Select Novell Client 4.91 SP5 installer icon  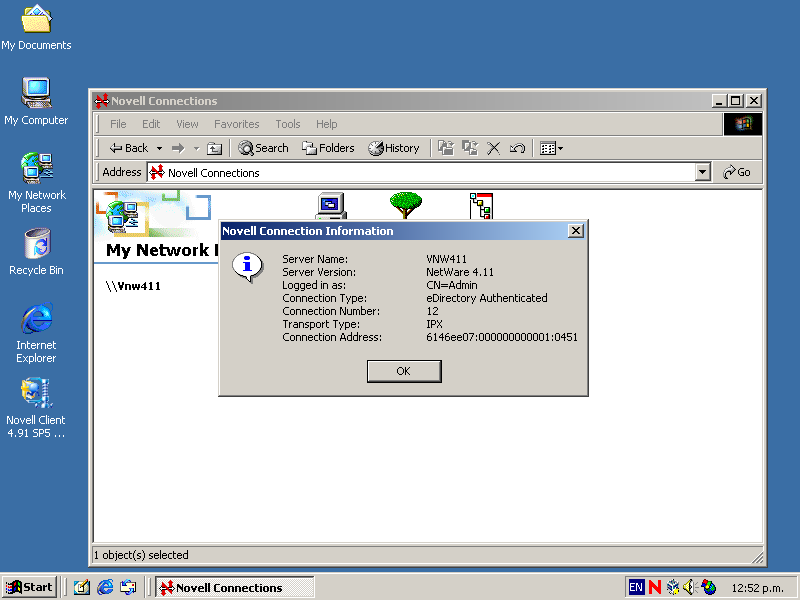[36, 408]
